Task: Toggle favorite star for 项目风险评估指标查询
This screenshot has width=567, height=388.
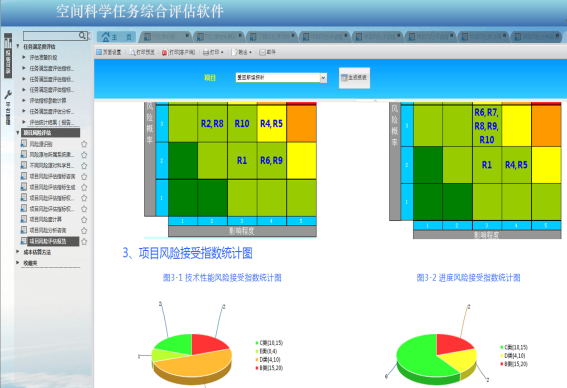Action: (84, 176)
